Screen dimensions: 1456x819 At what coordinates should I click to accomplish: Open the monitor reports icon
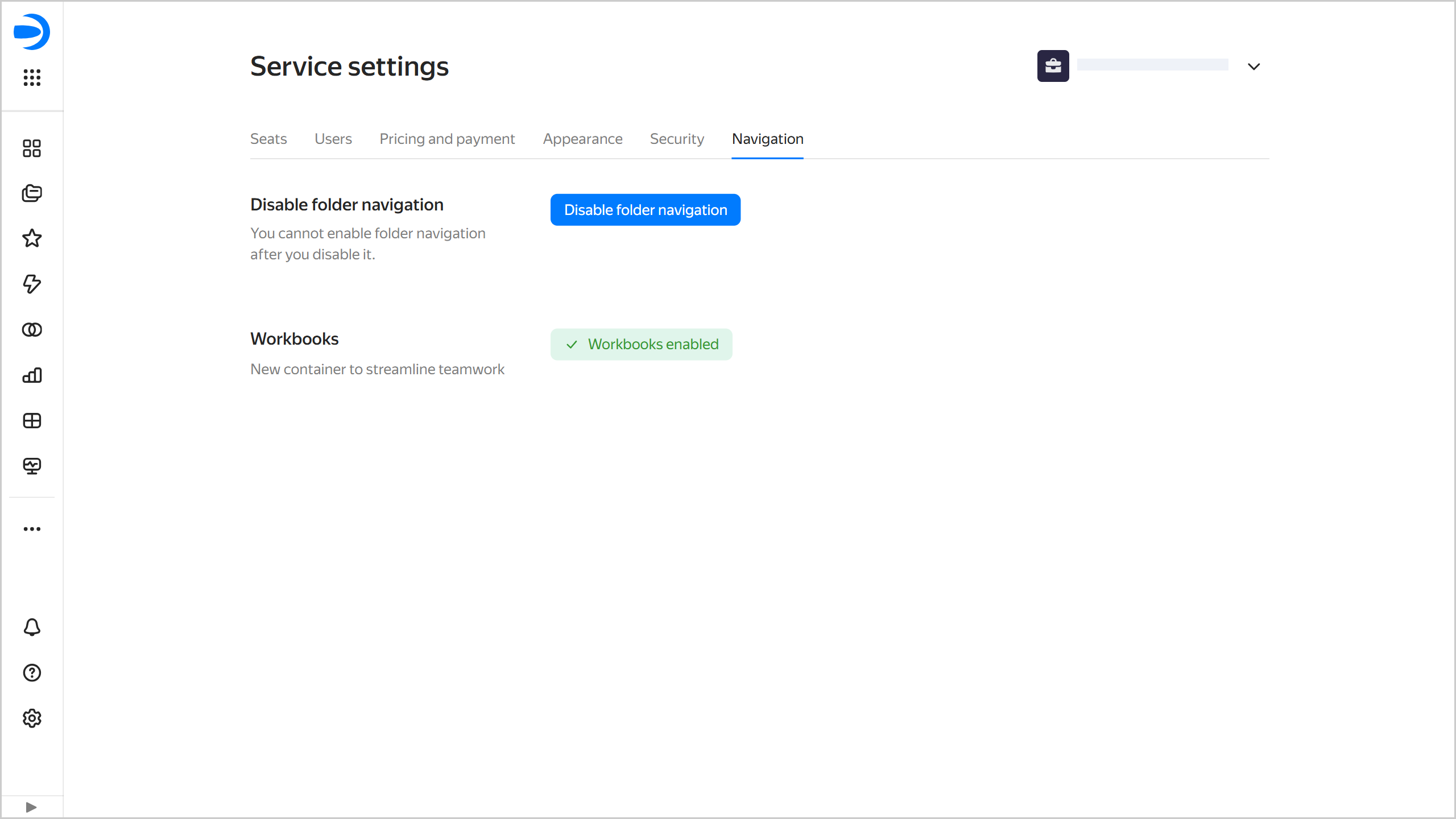pos(32,466)
